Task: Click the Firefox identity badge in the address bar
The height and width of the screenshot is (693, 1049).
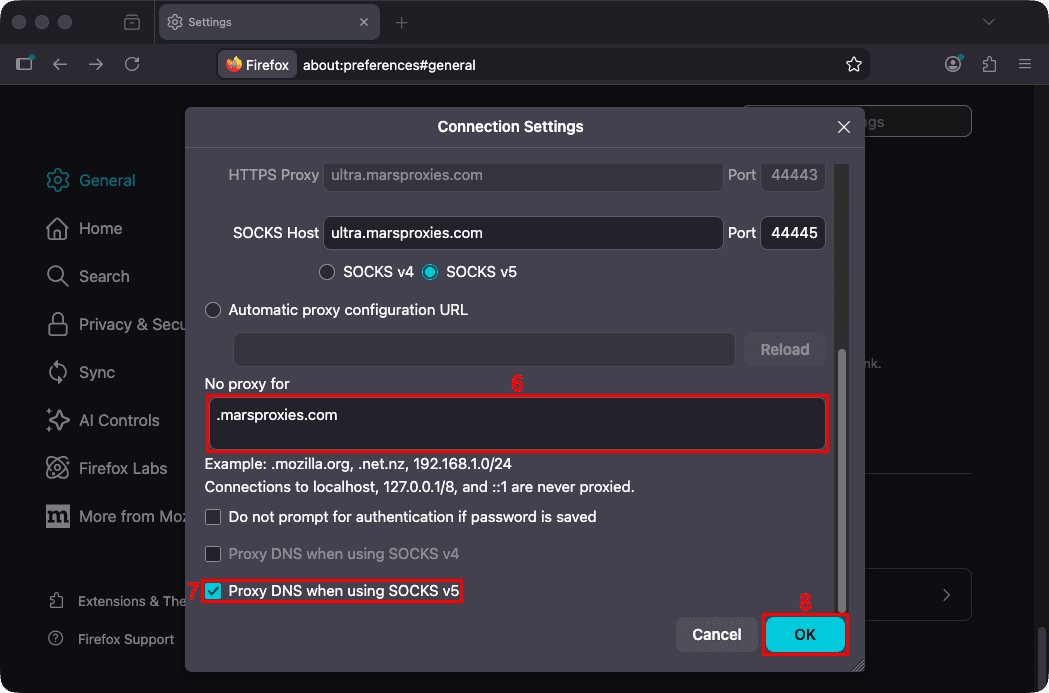Action: click(258, 65)
